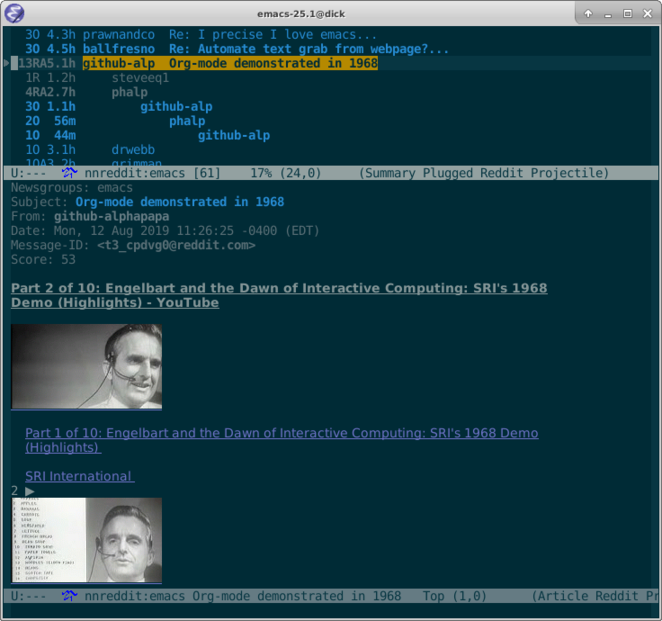Viewport: 662px width, 621px height.
Task: Click second thumbnail with list and Engelbart
Action: coord(87,540)
